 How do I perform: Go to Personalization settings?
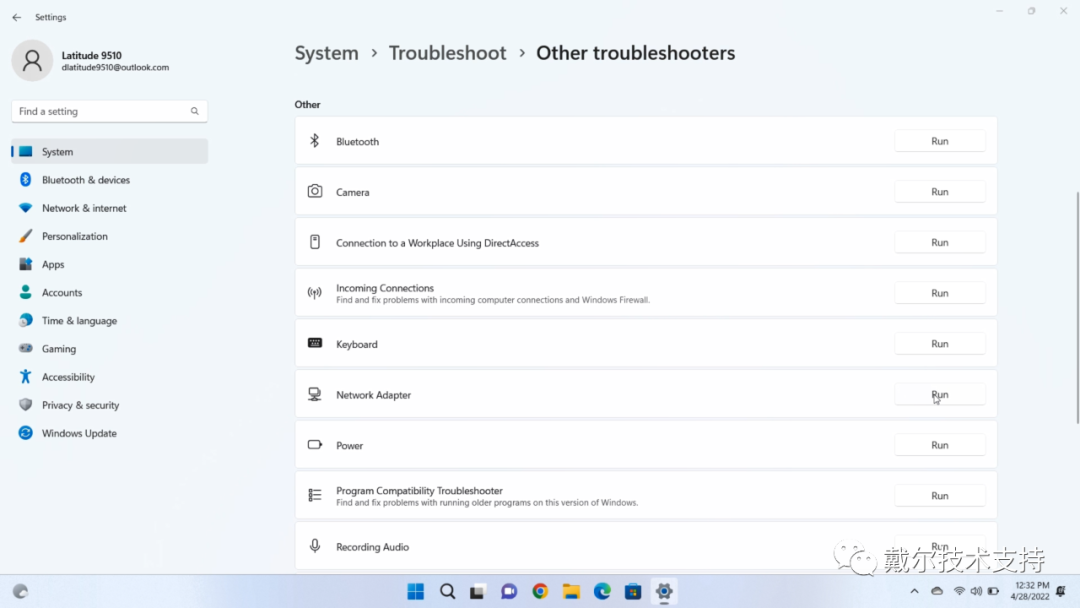(x=110, y=236)
